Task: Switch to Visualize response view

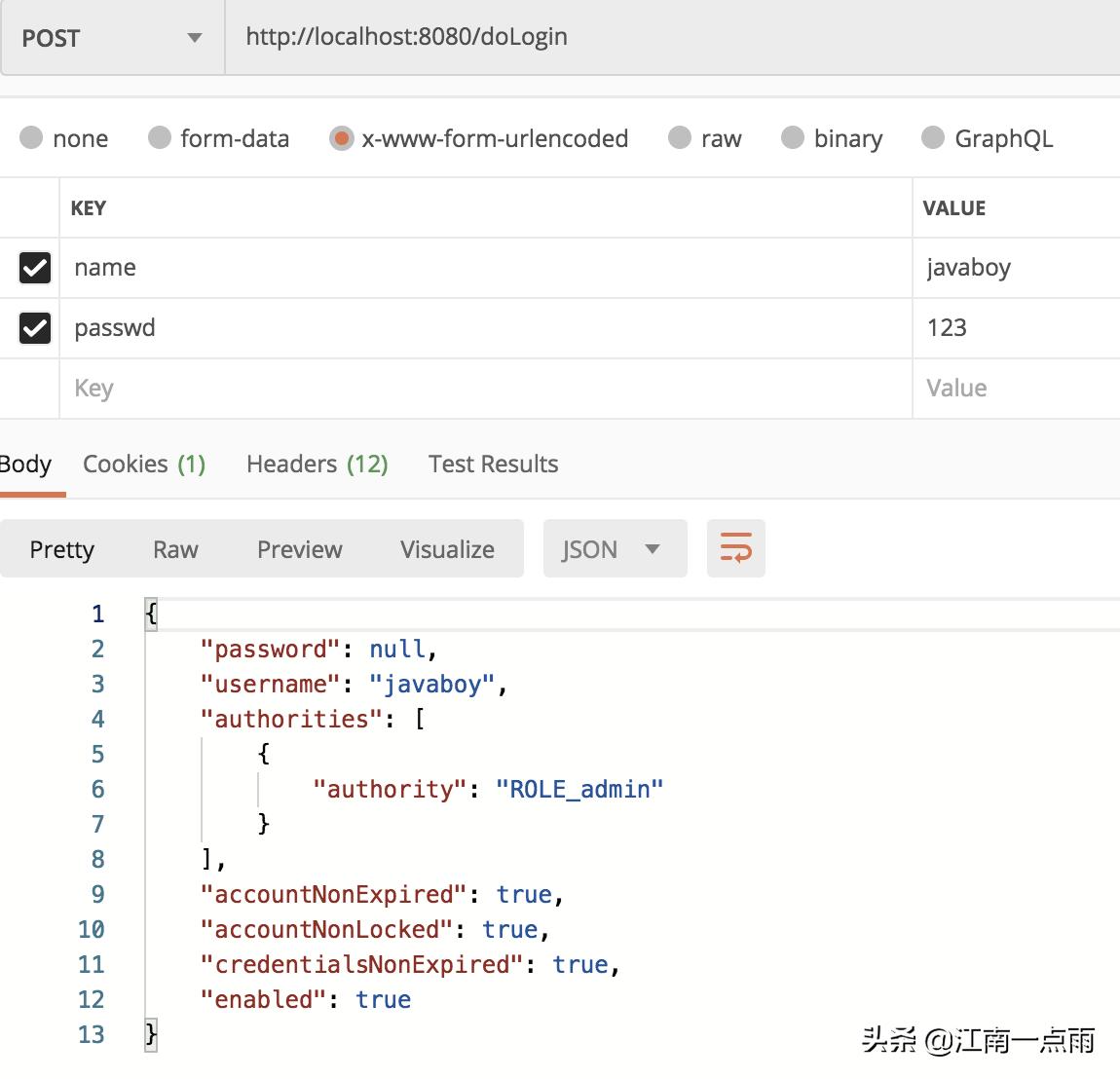Action: 447,549
